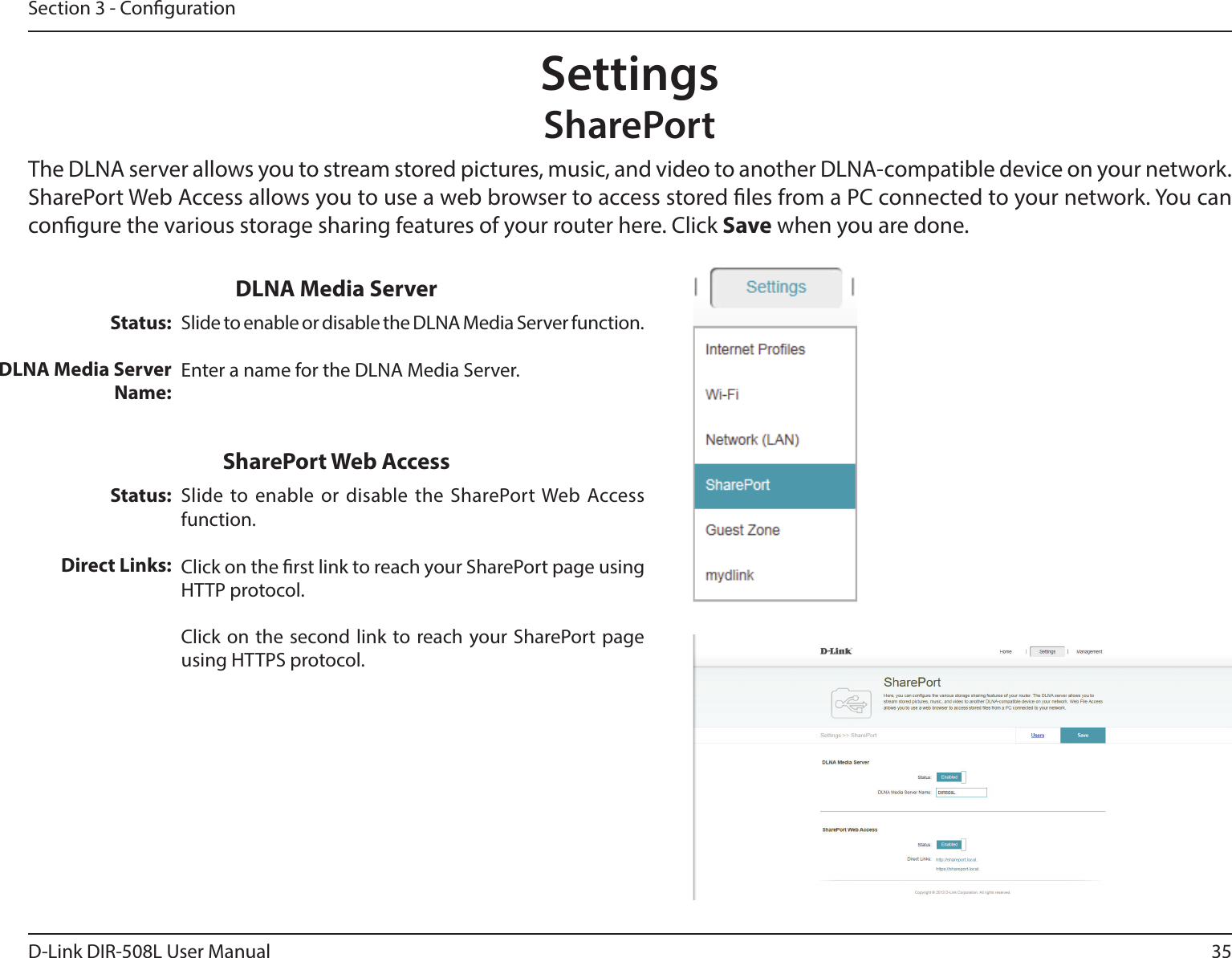Click the bold Save word in the intro paragraph

pyautogui.click(x=746, y=226)
